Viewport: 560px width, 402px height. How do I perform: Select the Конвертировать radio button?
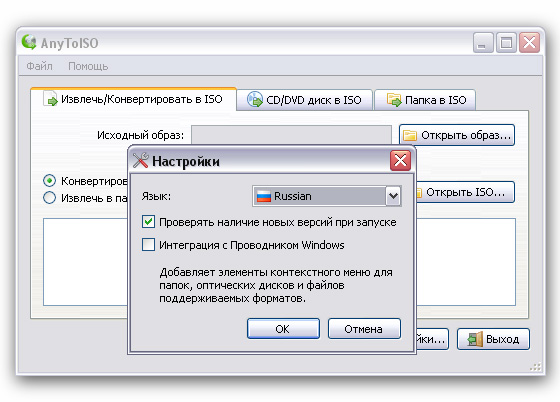pos(49,181)
